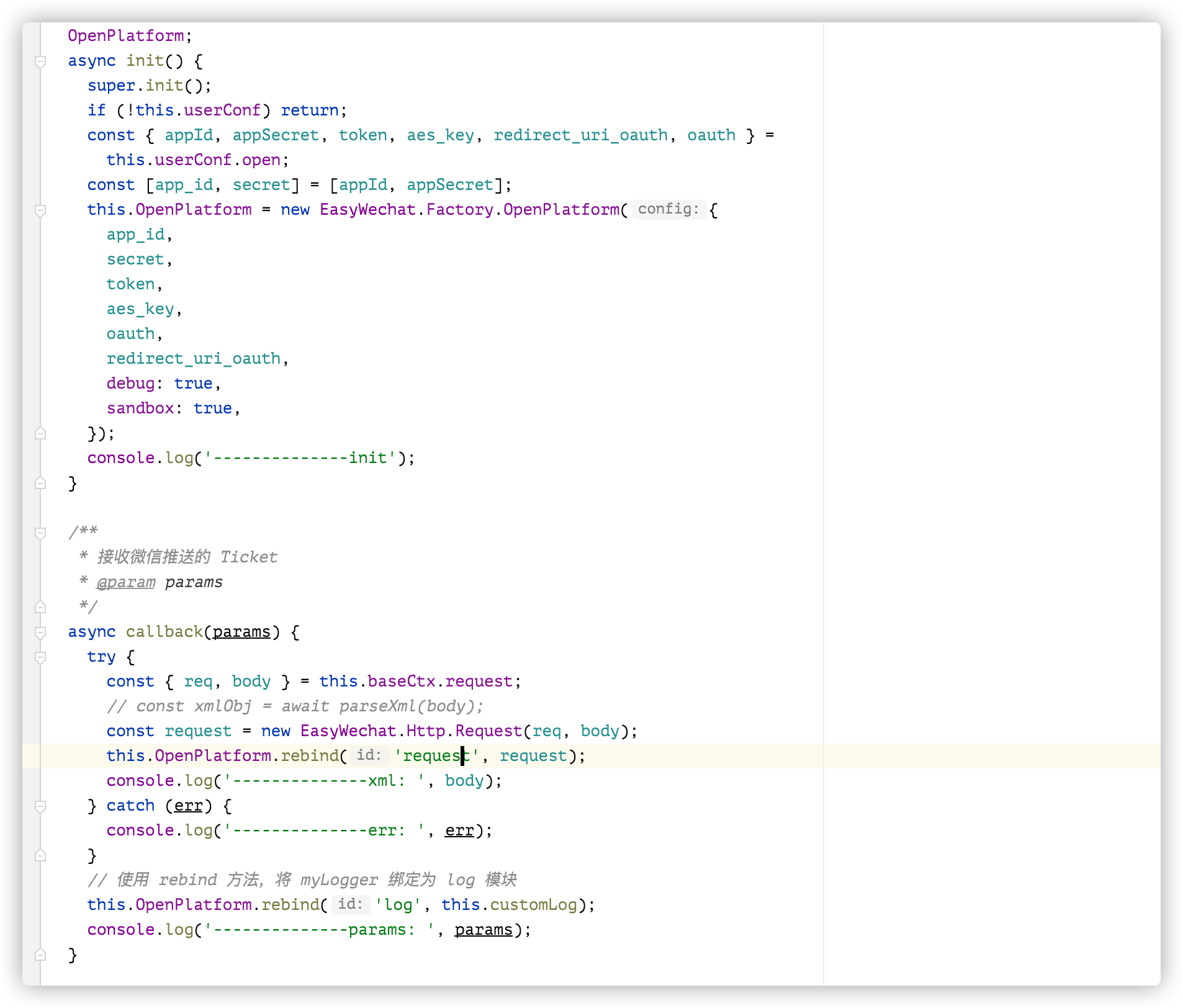The height and width of the screenshot is (1008, 1183).
Task: Click the underlined err in the catch clause
Action: pos(188,805)
